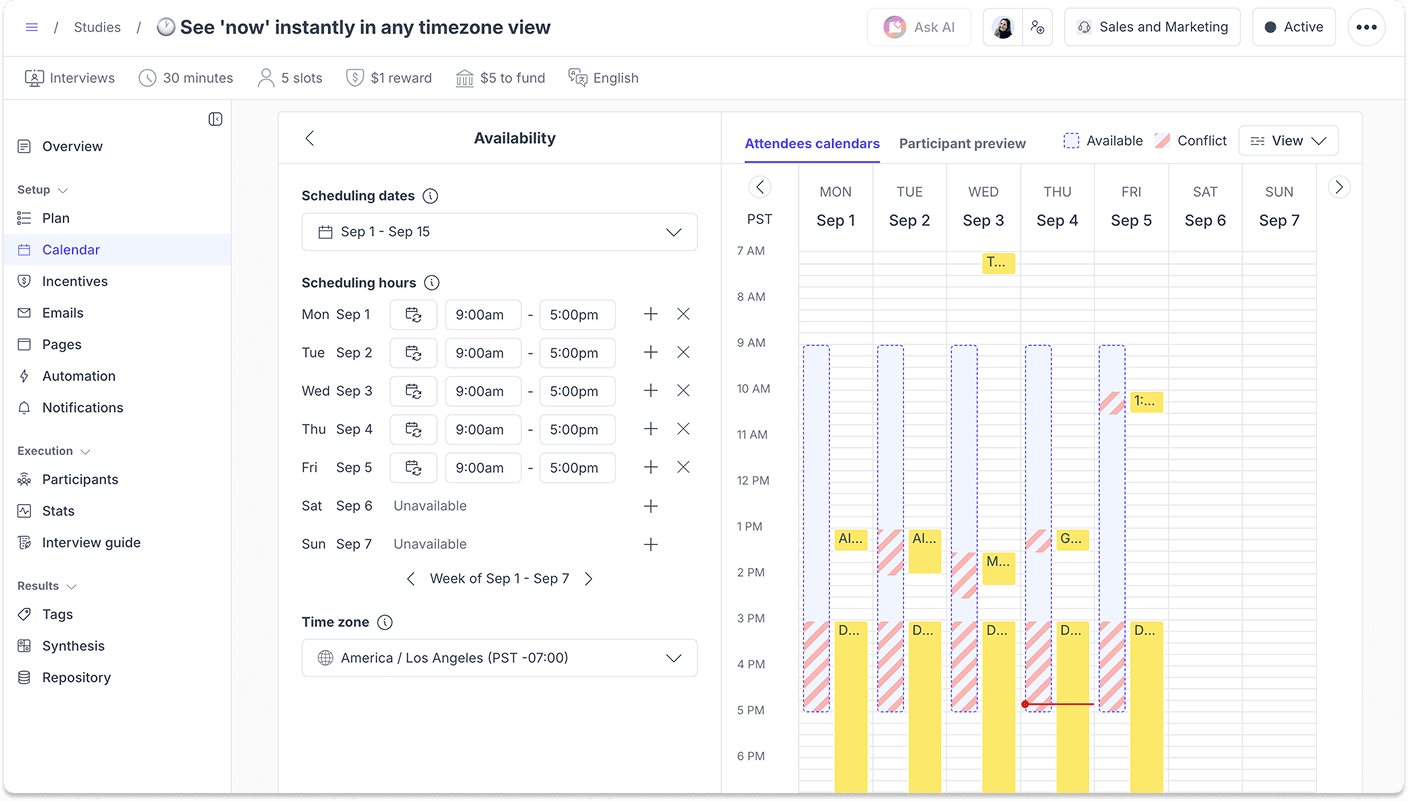Open the Sales and Marketing workspace button
The image size is (1408, 801).
pos(1152,27)
